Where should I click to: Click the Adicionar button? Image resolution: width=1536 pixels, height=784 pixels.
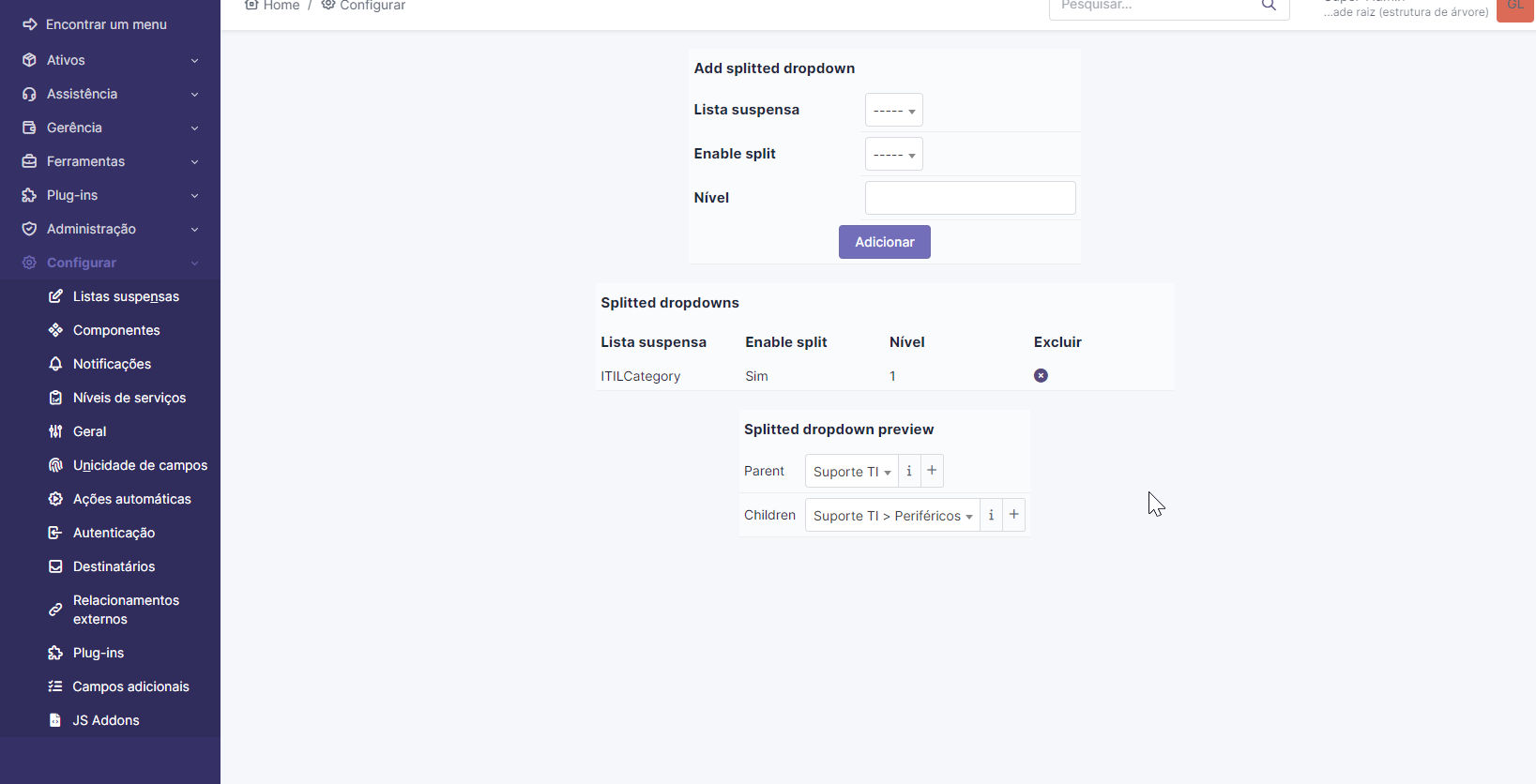coord(885,242)
